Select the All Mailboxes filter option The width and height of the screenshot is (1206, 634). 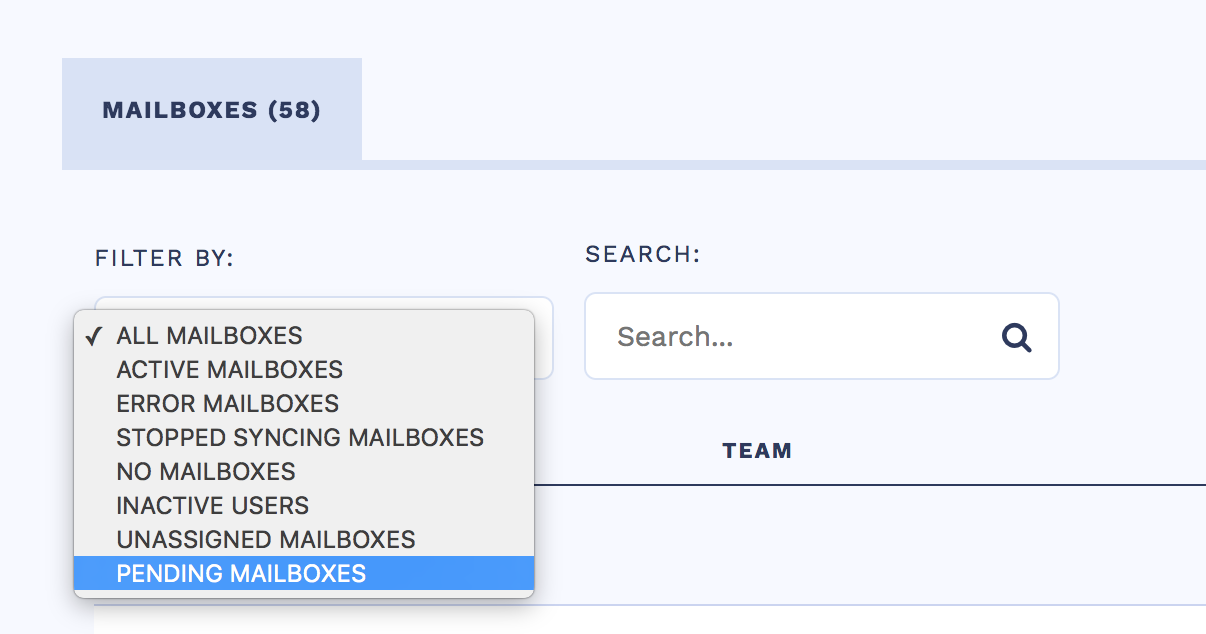coord(209,336)
